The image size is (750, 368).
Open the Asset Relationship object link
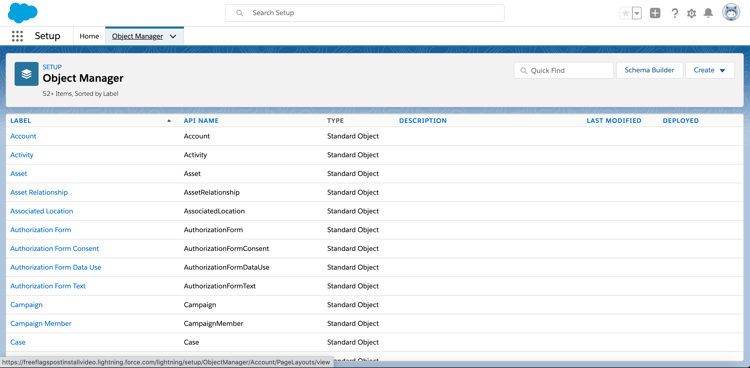click(39, 192)
